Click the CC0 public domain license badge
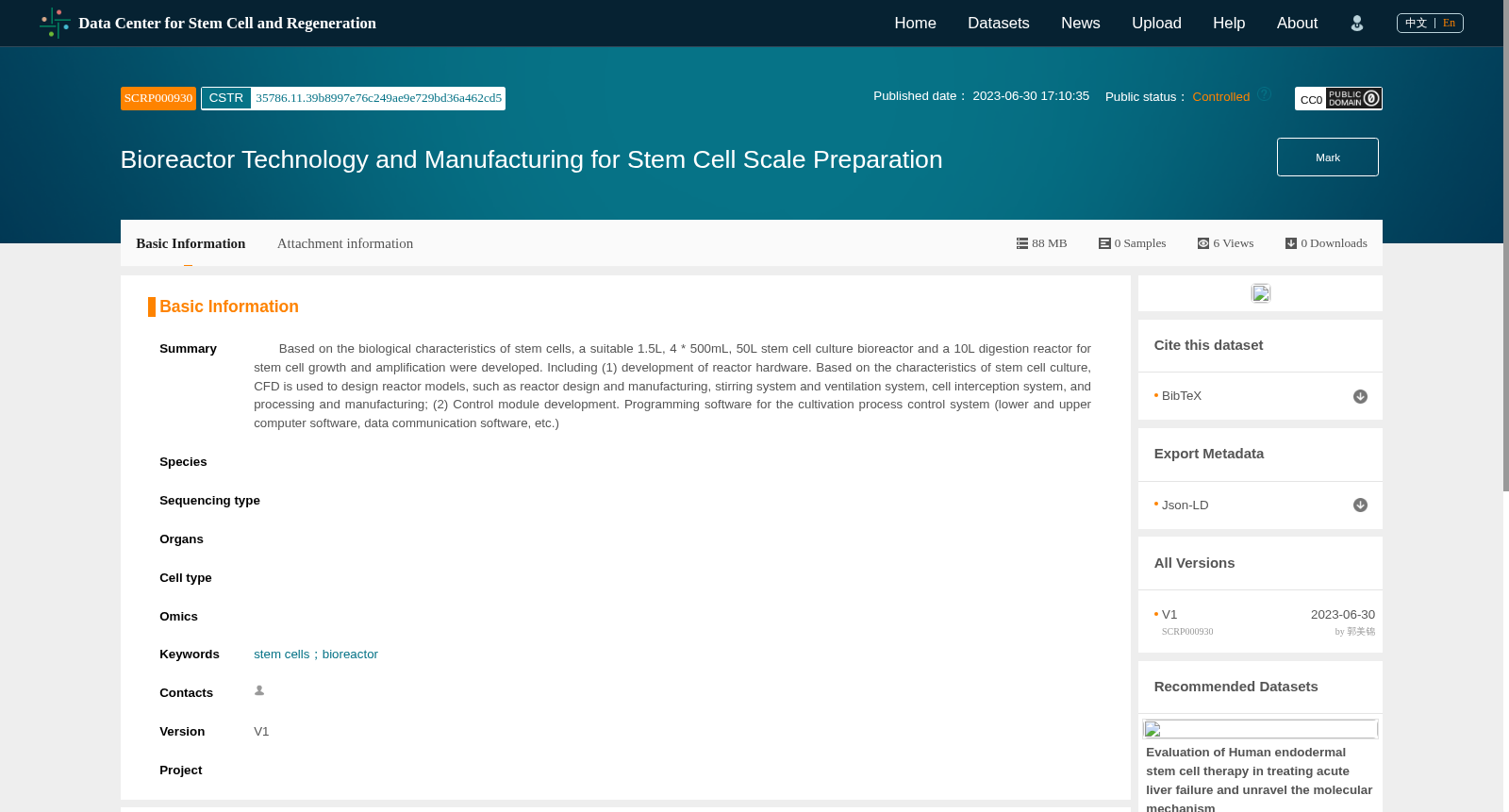1509x812 pixels. [x=1338, y=98]
